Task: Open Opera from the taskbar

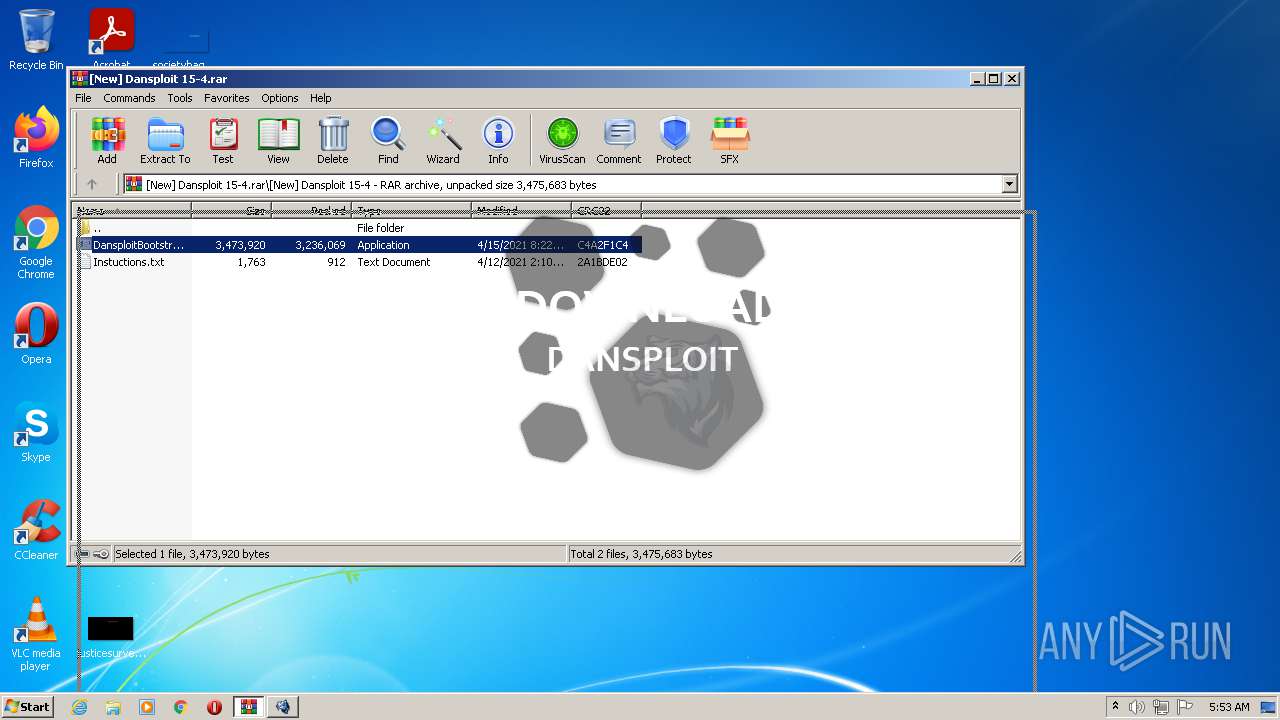Action: (x=214, y=707)
